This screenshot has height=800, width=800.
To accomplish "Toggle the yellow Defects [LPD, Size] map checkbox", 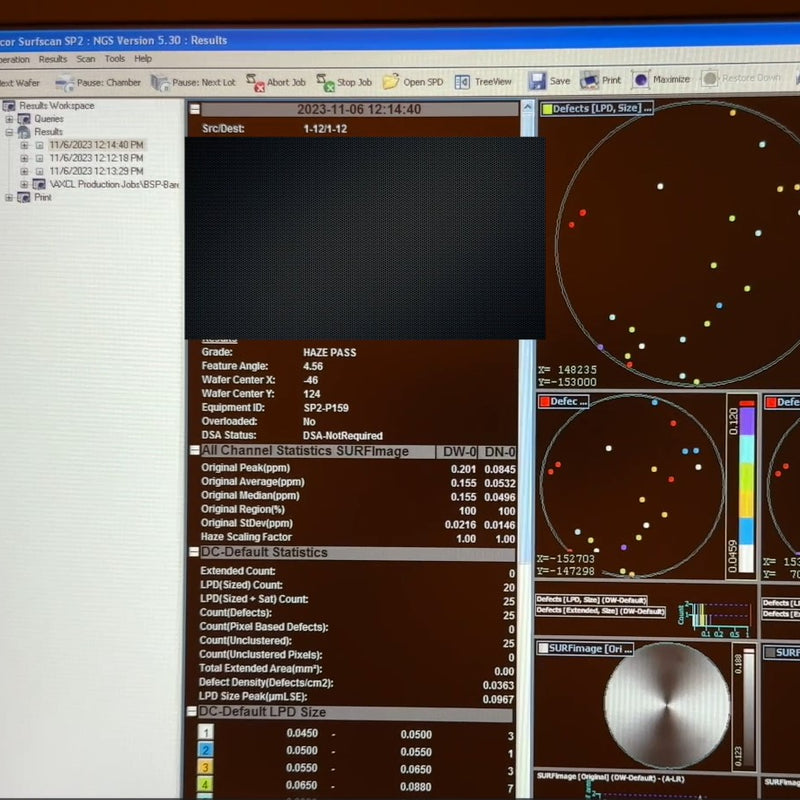I will 546,108.
